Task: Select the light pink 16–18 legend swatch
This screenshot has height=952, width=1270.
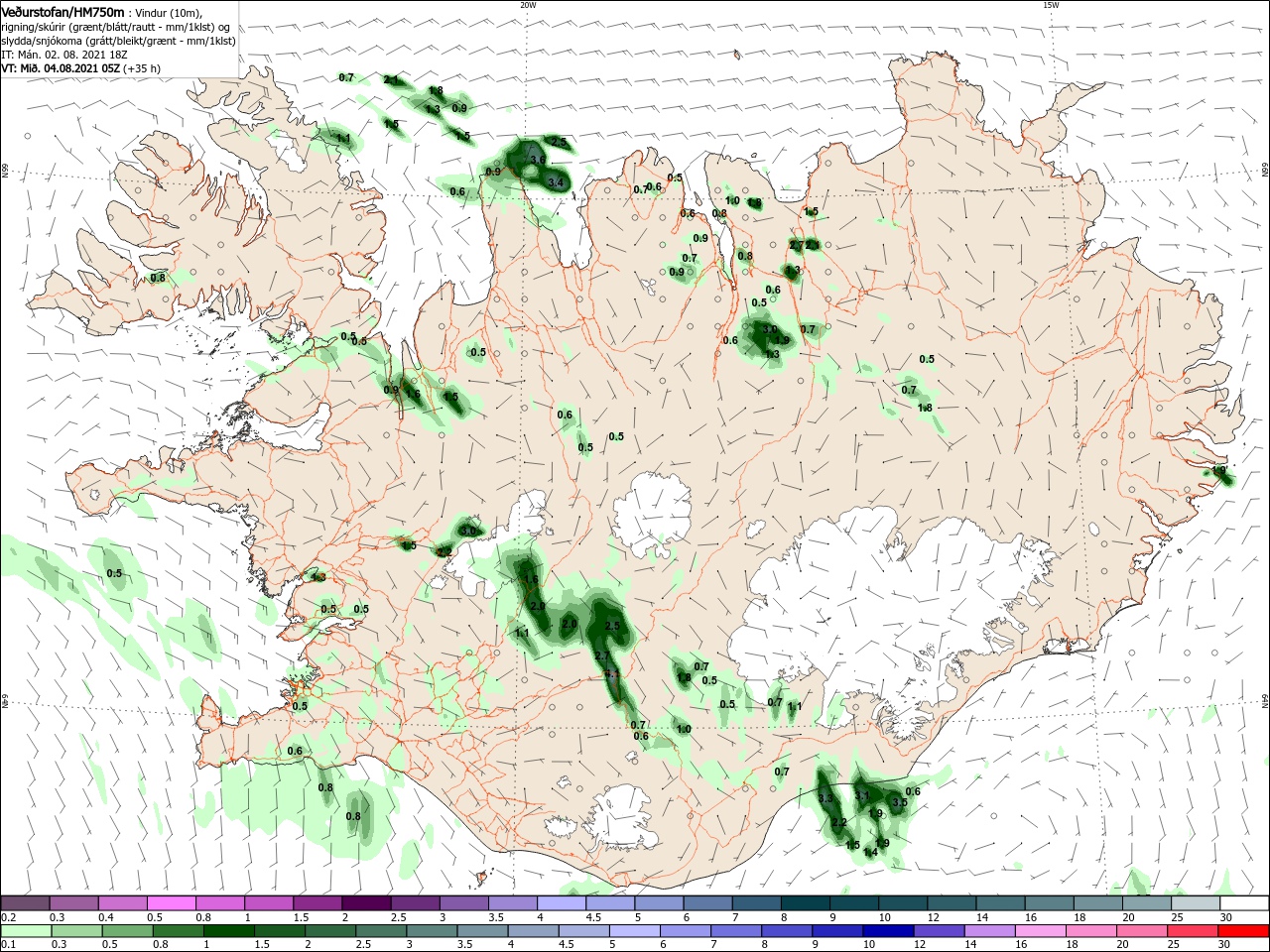Action: (x=1041, y=931)
